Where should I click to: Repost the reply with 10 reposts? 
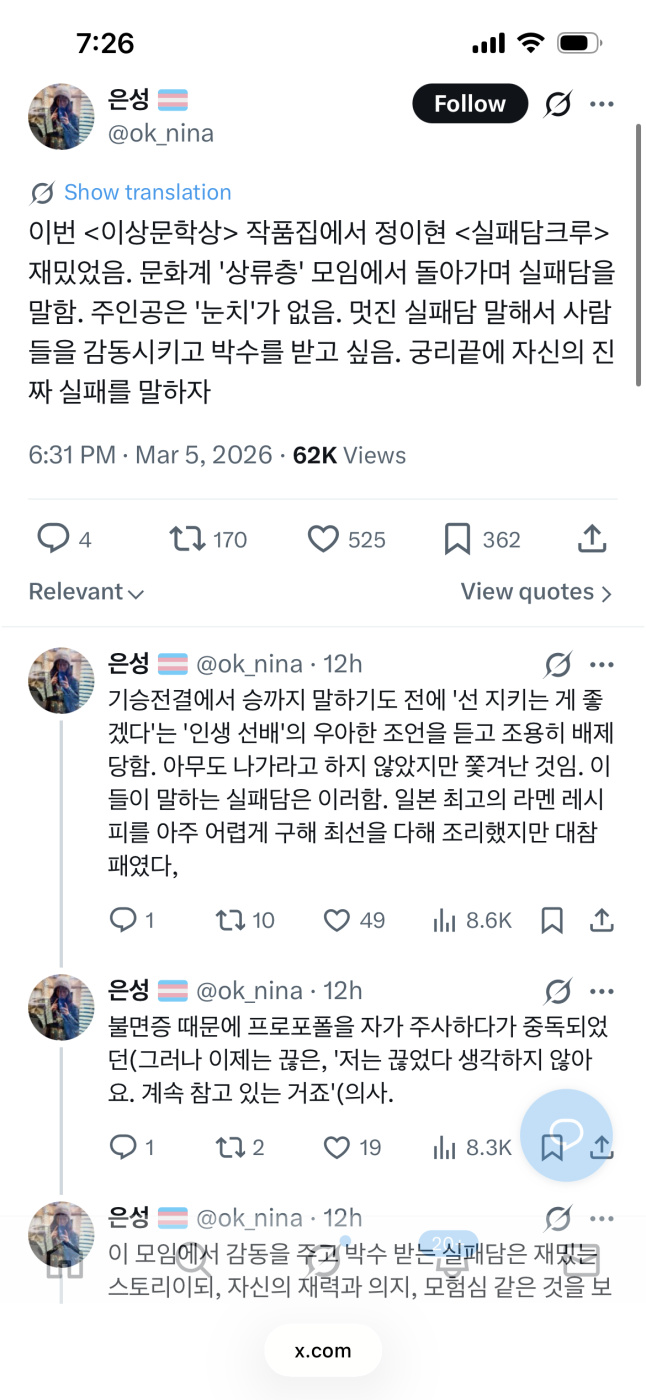[x=232, y=920]
